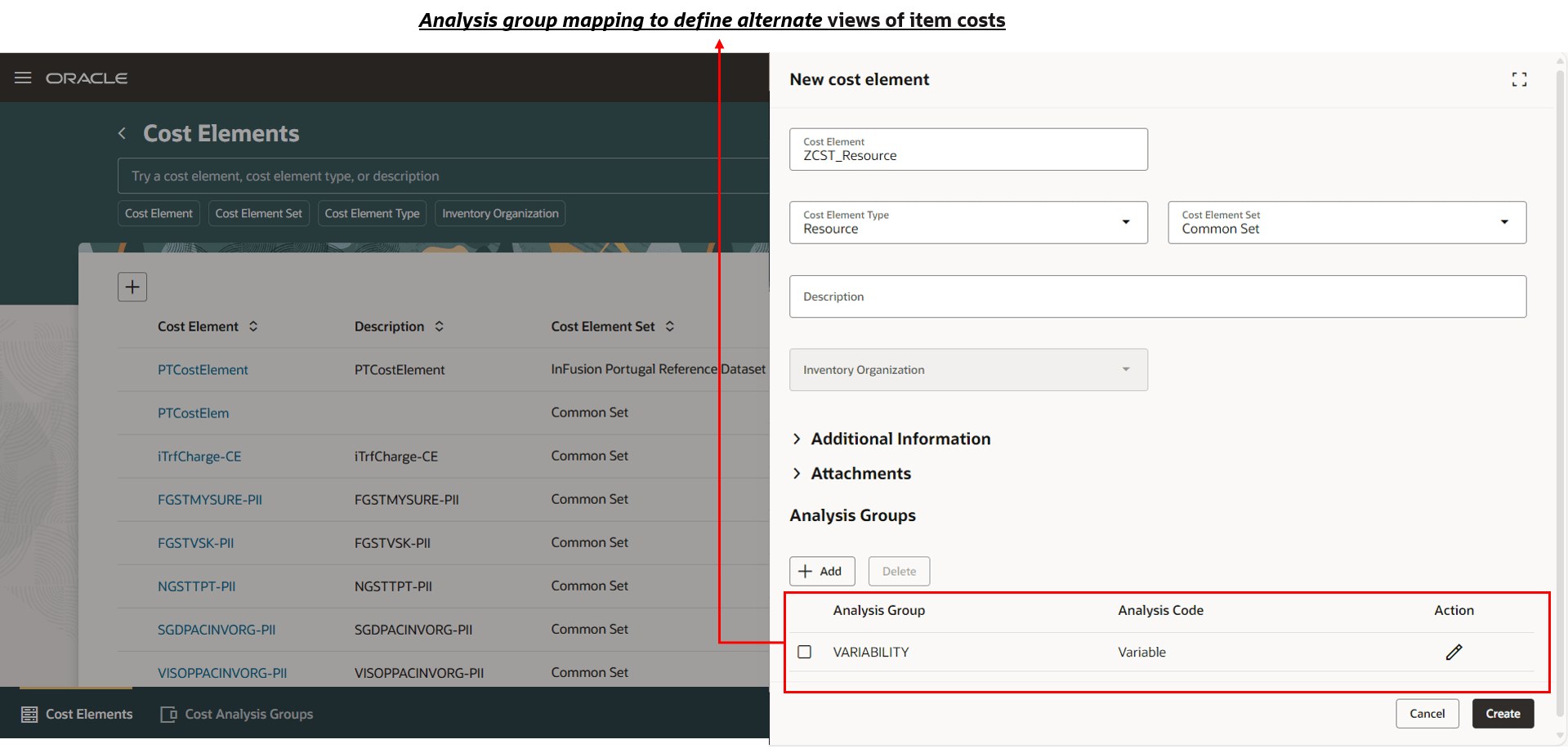
Task: Check the checkbox for the VARIABILITY row
Action: point(805,652)
